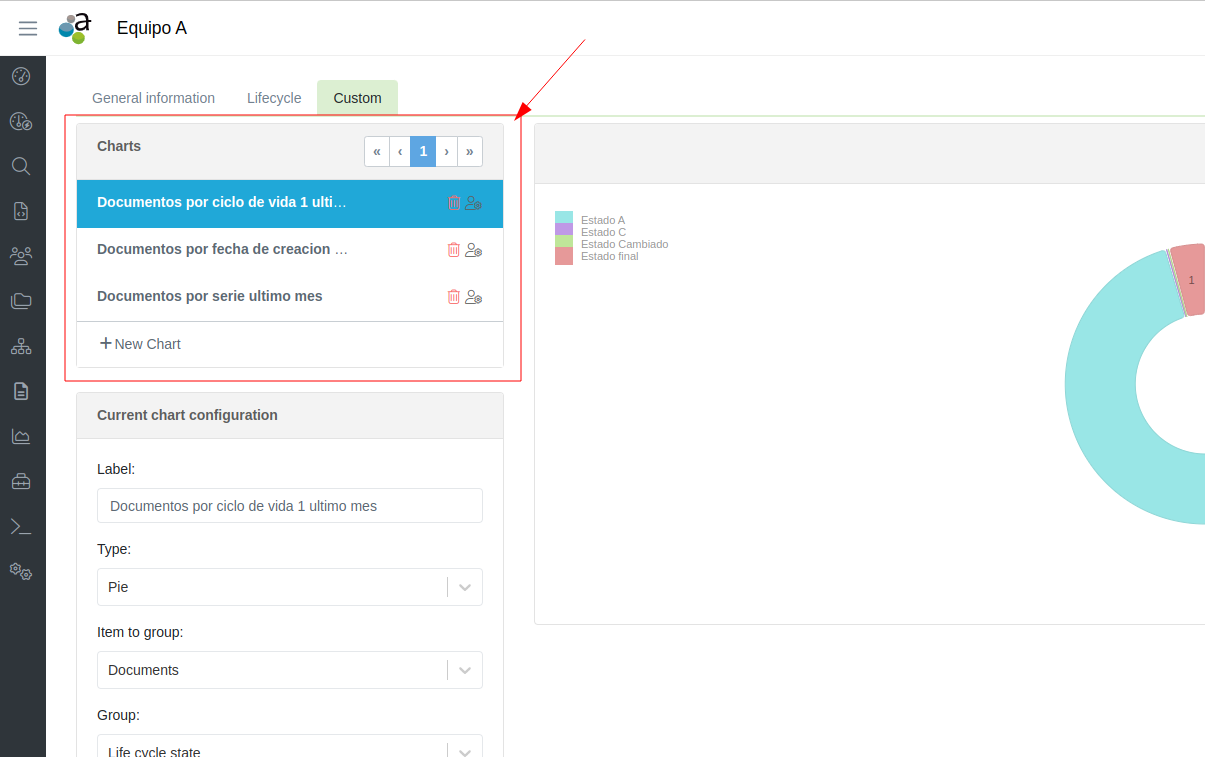Open the terminal console sidebar icon

tap(21, 526)
